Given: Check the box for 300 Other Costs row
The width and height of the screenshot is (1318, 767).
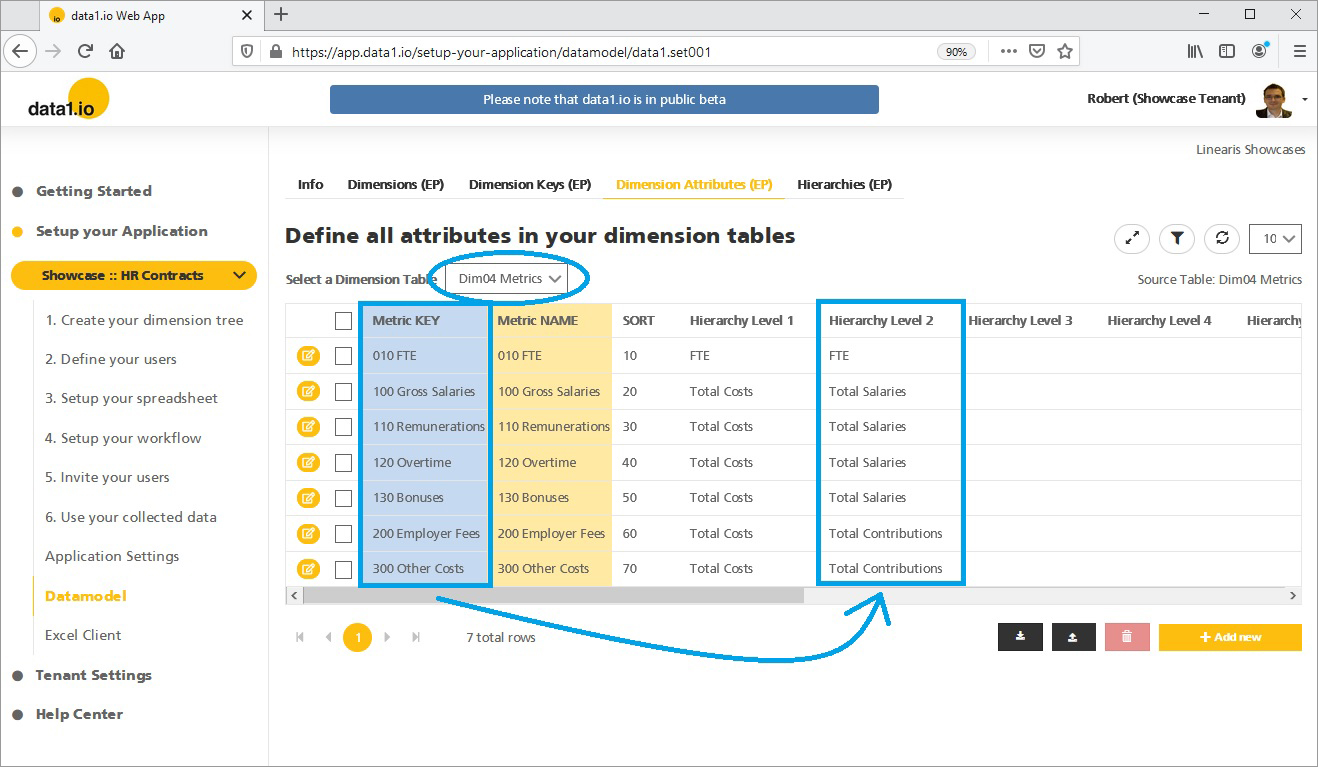Looking at the screenshot, I should pyautogui.click(x=343, y=569).
